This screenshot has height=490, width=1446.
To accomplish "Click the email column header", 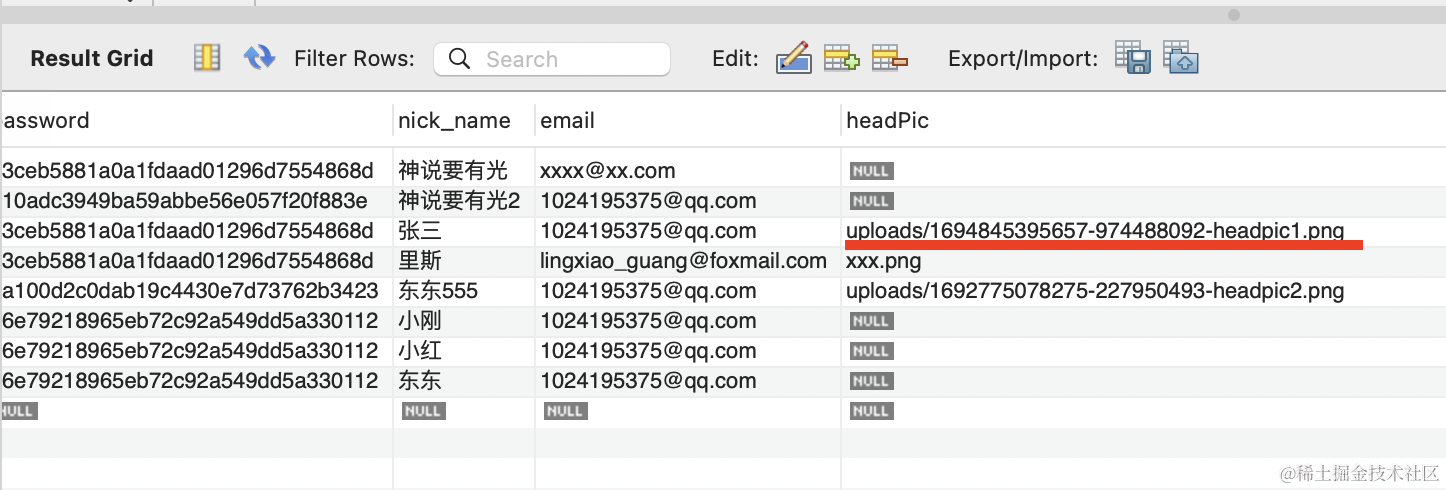I will point(567,121).
